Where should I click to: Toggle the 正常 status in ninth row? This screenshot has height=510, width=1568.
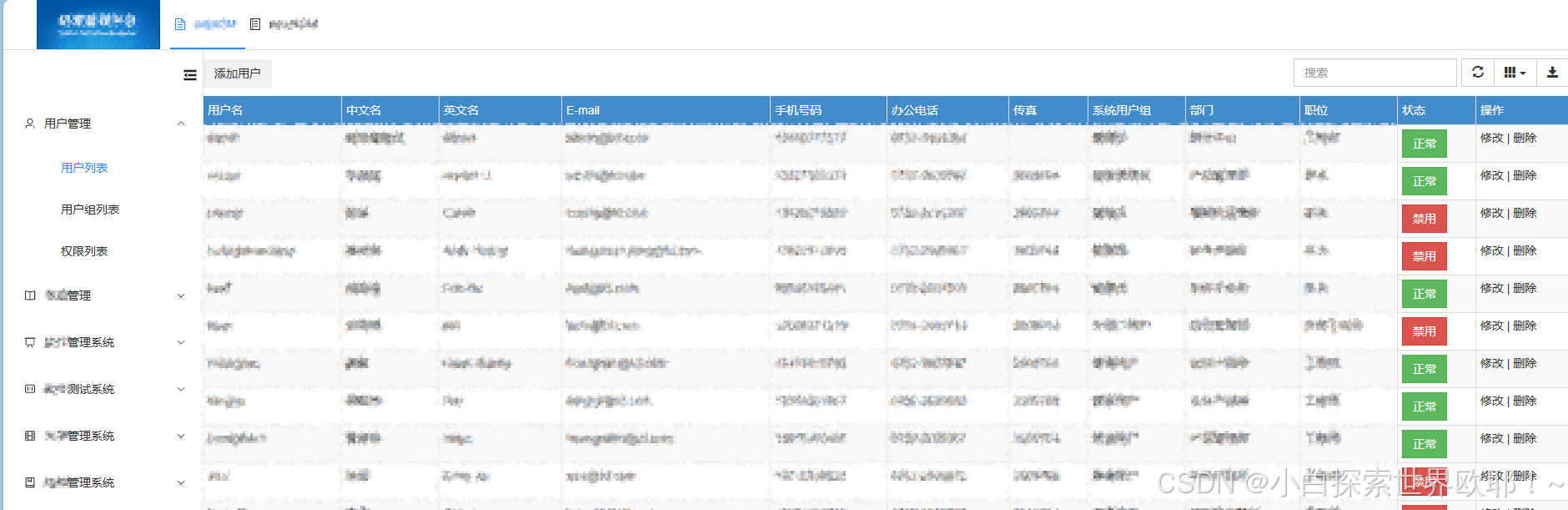tap(1425, 444)
